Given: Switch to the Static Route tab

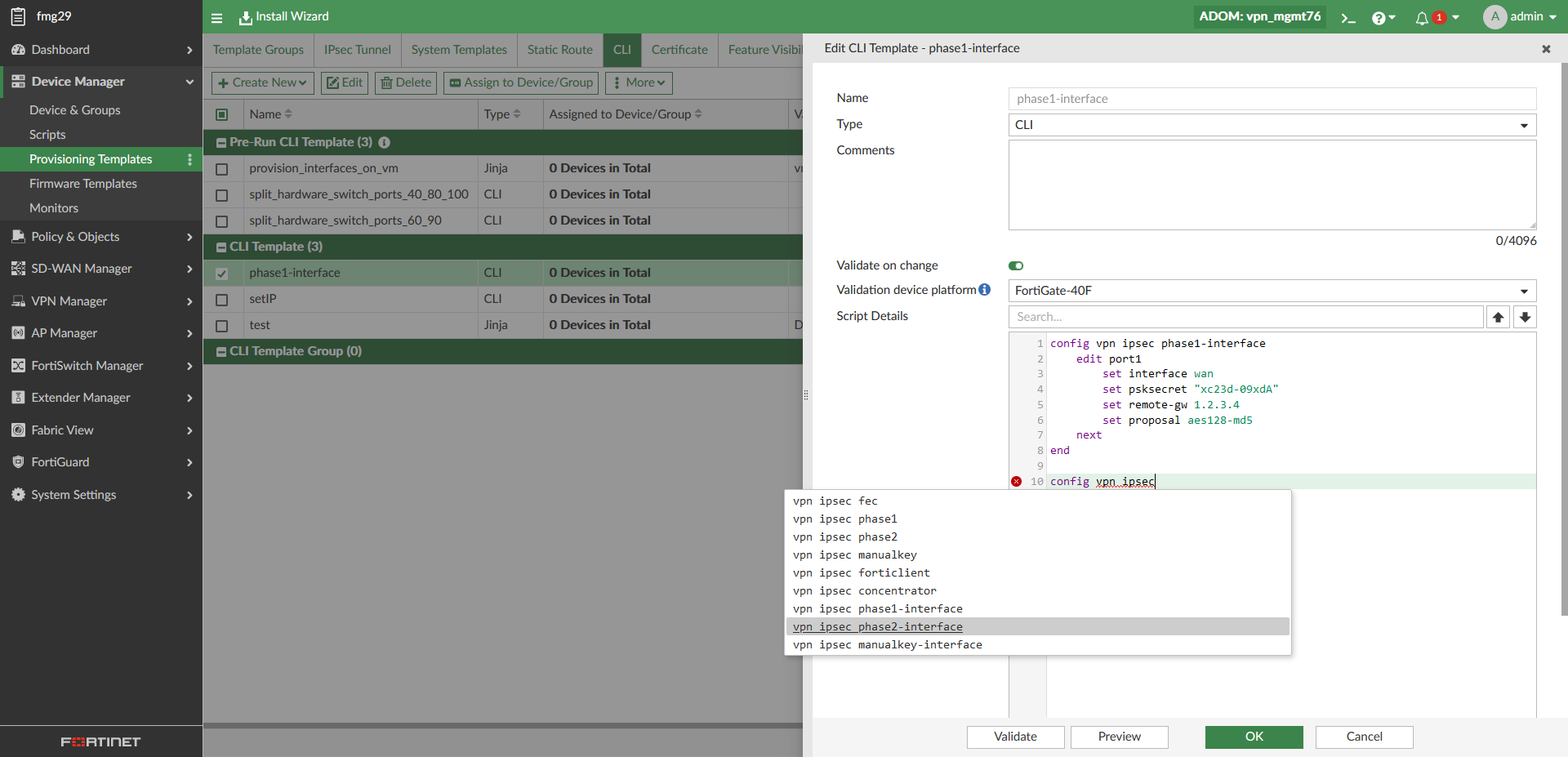Looking at the screenshot, I should point(559,50).
